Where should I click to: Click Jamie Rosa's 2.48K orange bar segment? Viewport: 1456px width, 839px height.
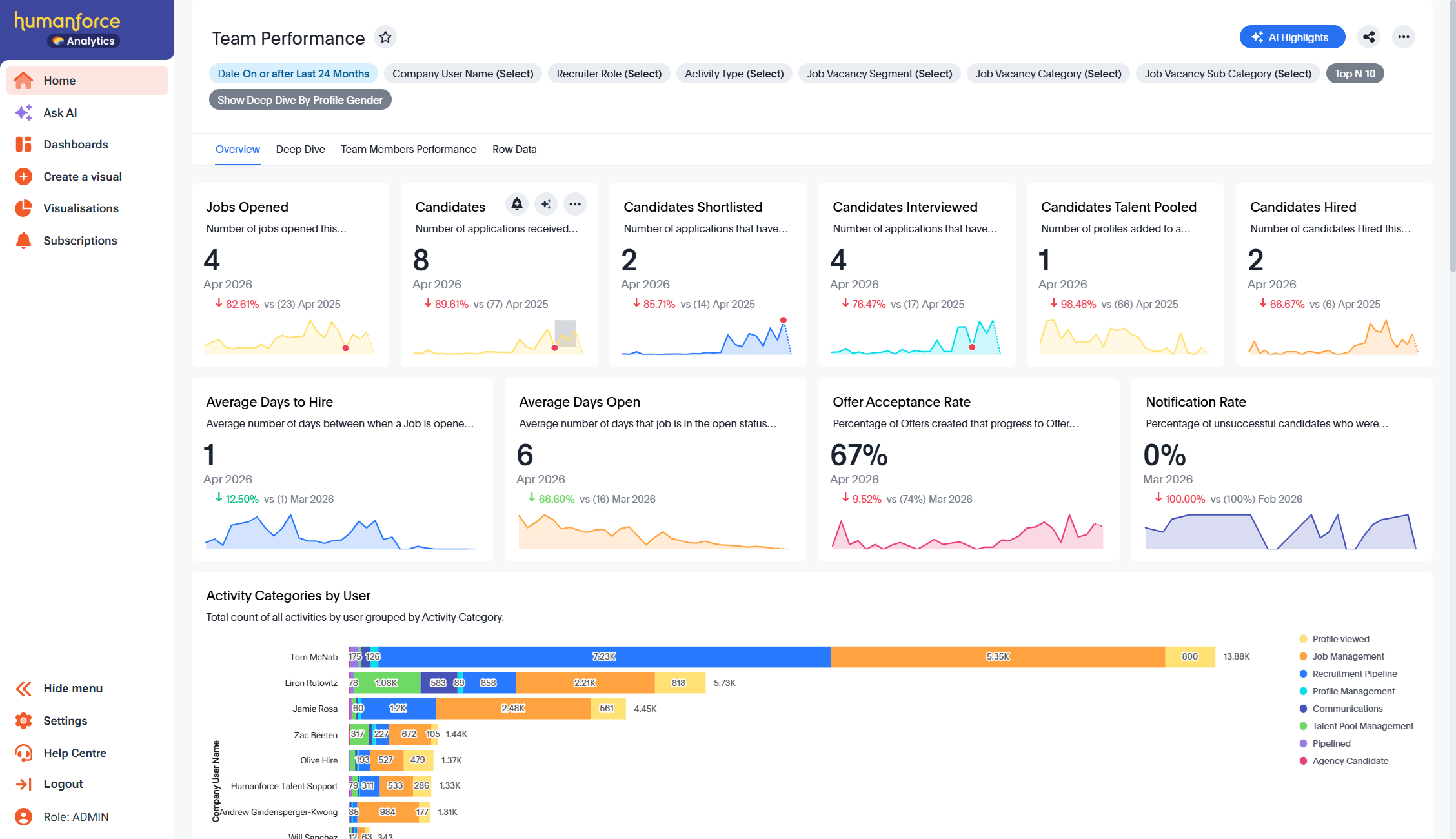[513, 709]
